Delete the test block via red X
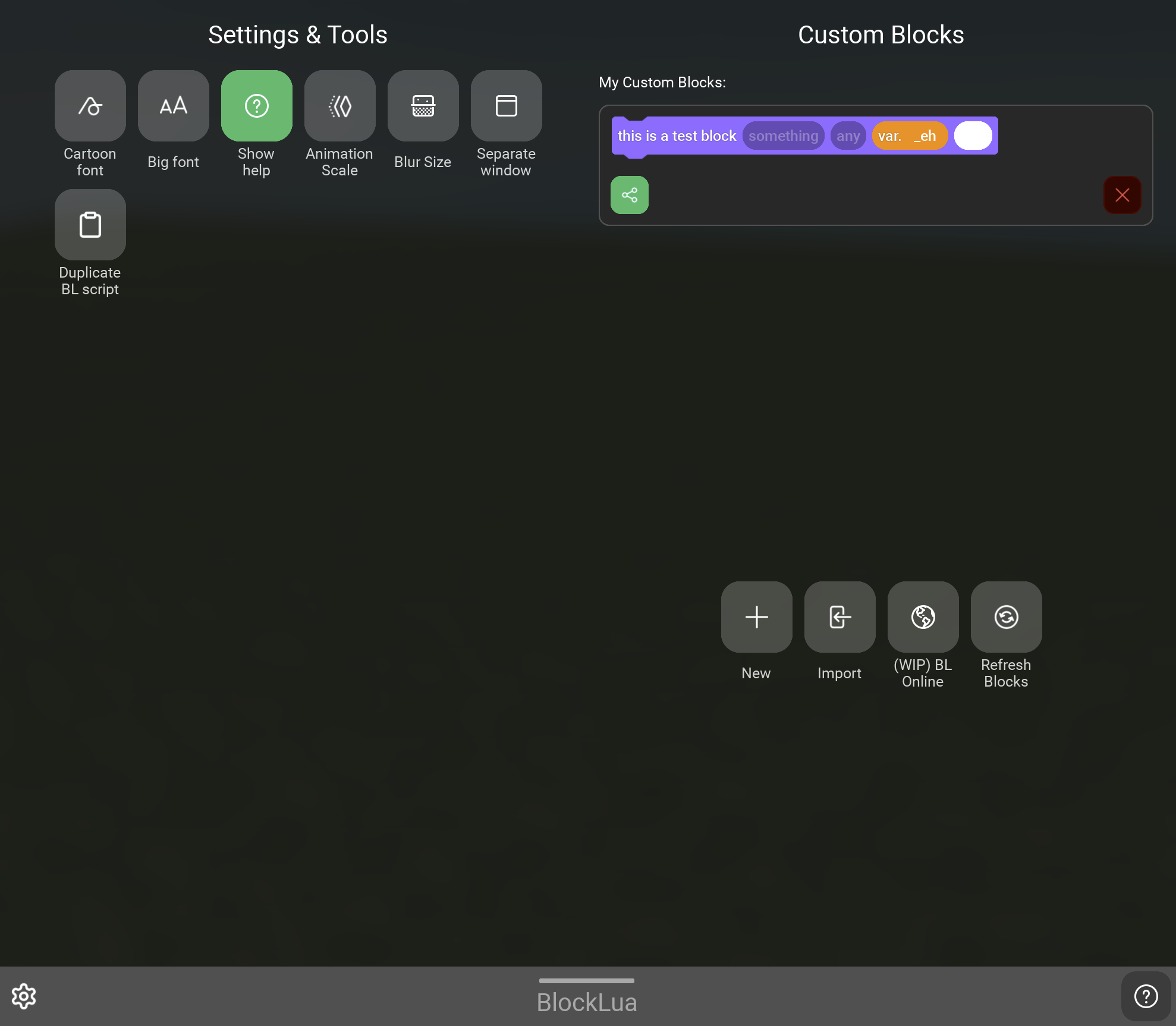 (1122, 194)
